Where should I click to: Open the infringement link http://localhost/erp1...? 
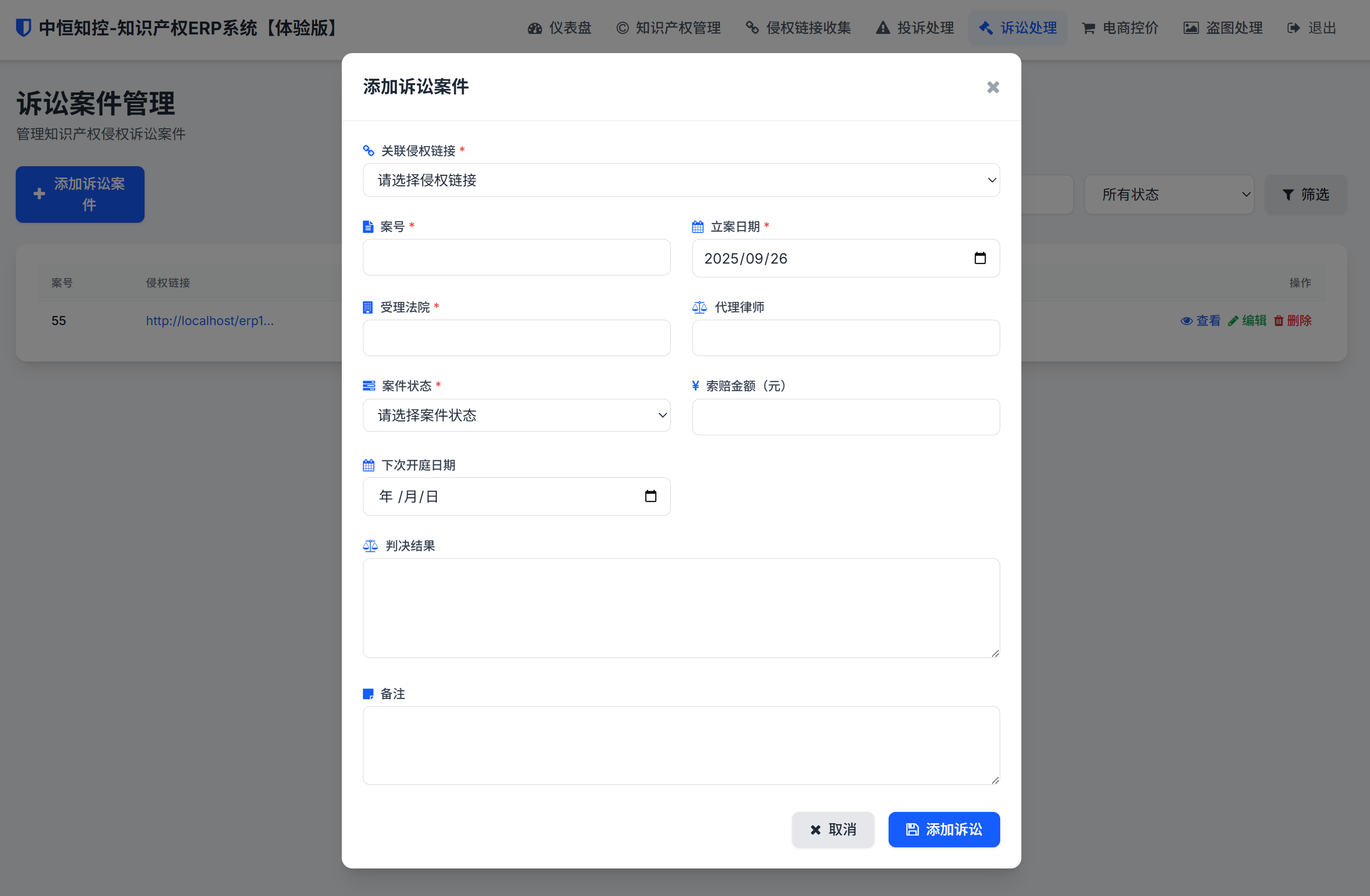209,321
